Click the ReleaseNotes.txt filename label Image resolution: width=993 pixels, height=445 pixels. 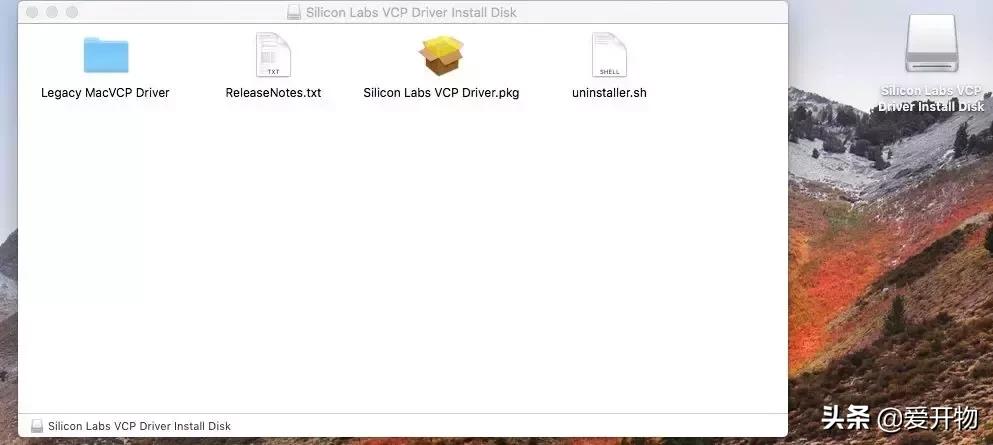(x=274, y=93)
